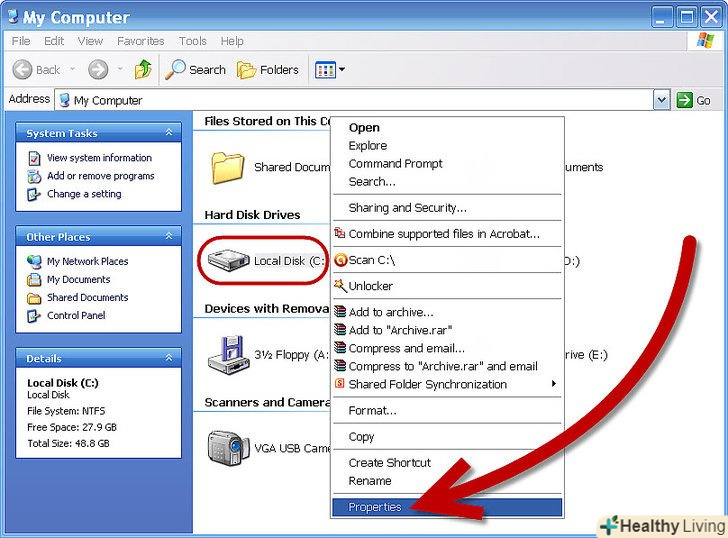The image size is (728, 538).
Task: Open the Views toolbar icon
Action: click(x=325, y=70)
